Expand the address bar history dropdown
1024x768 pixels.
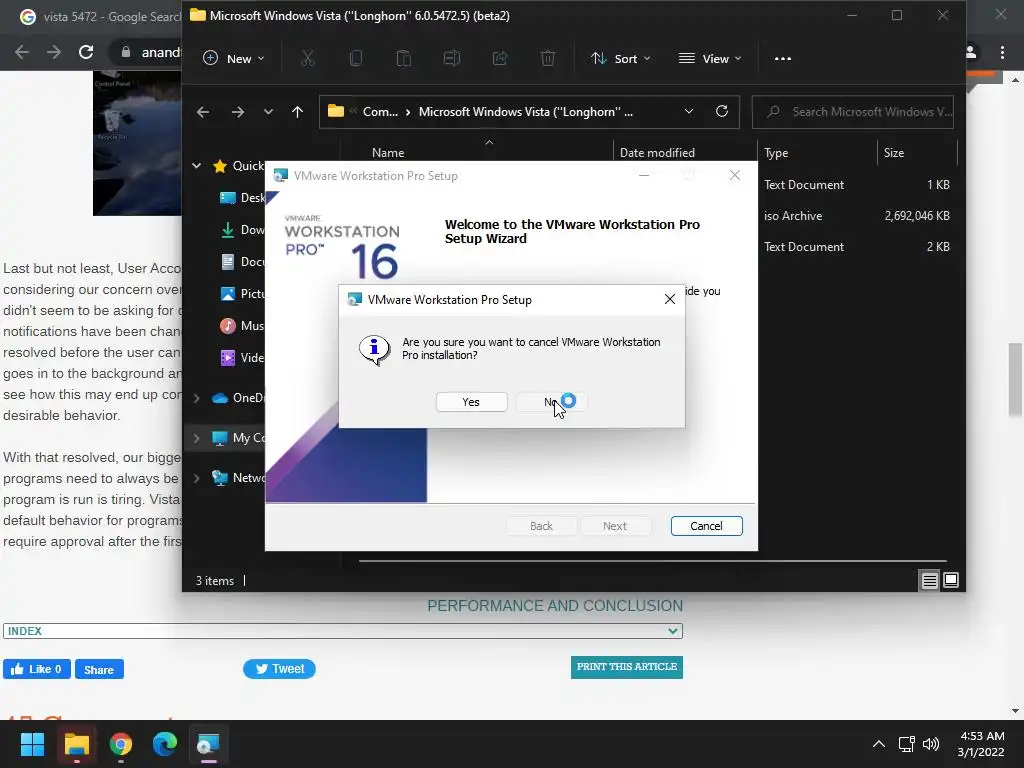[688, 112]
